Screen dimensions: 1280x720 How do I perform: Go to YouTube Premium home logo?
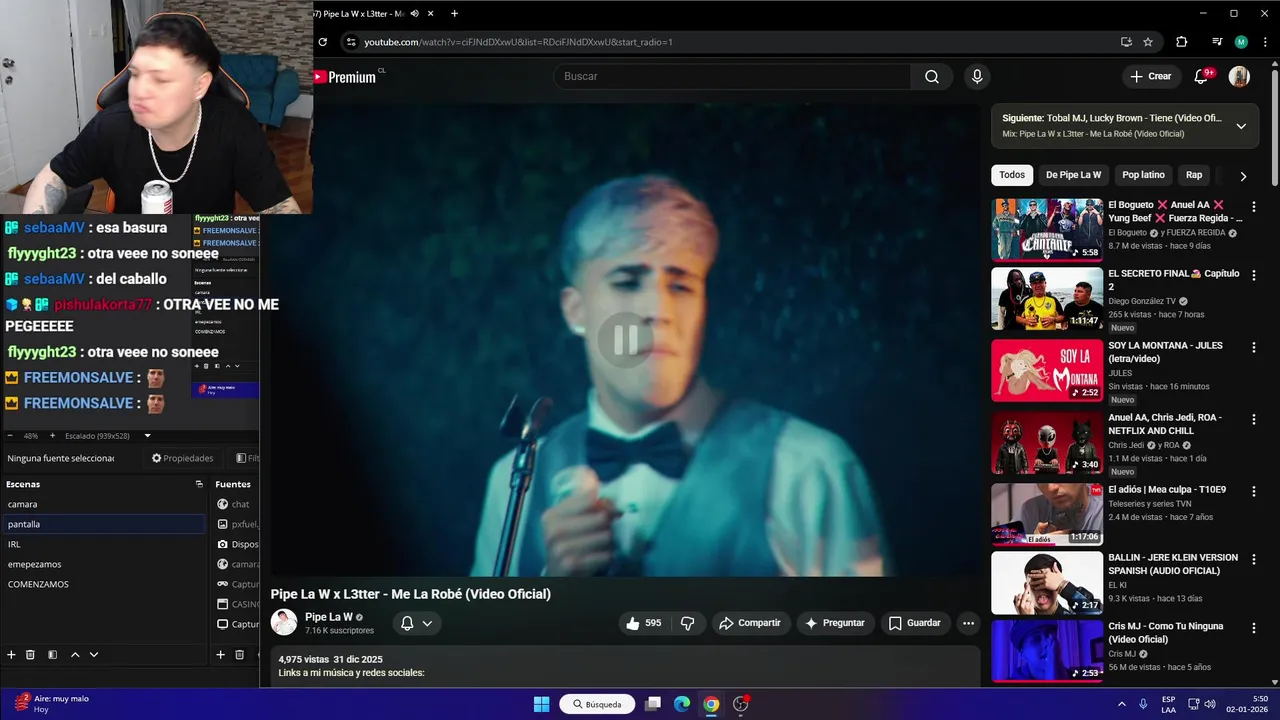347,77
